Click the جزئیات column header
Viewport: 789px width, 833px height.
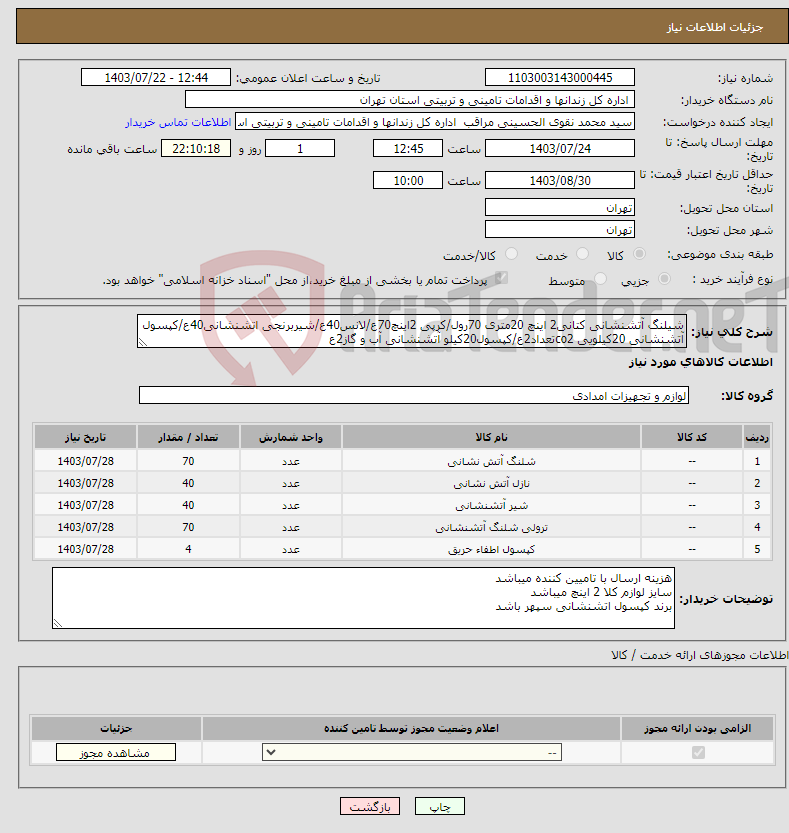(x=116, y=728)
